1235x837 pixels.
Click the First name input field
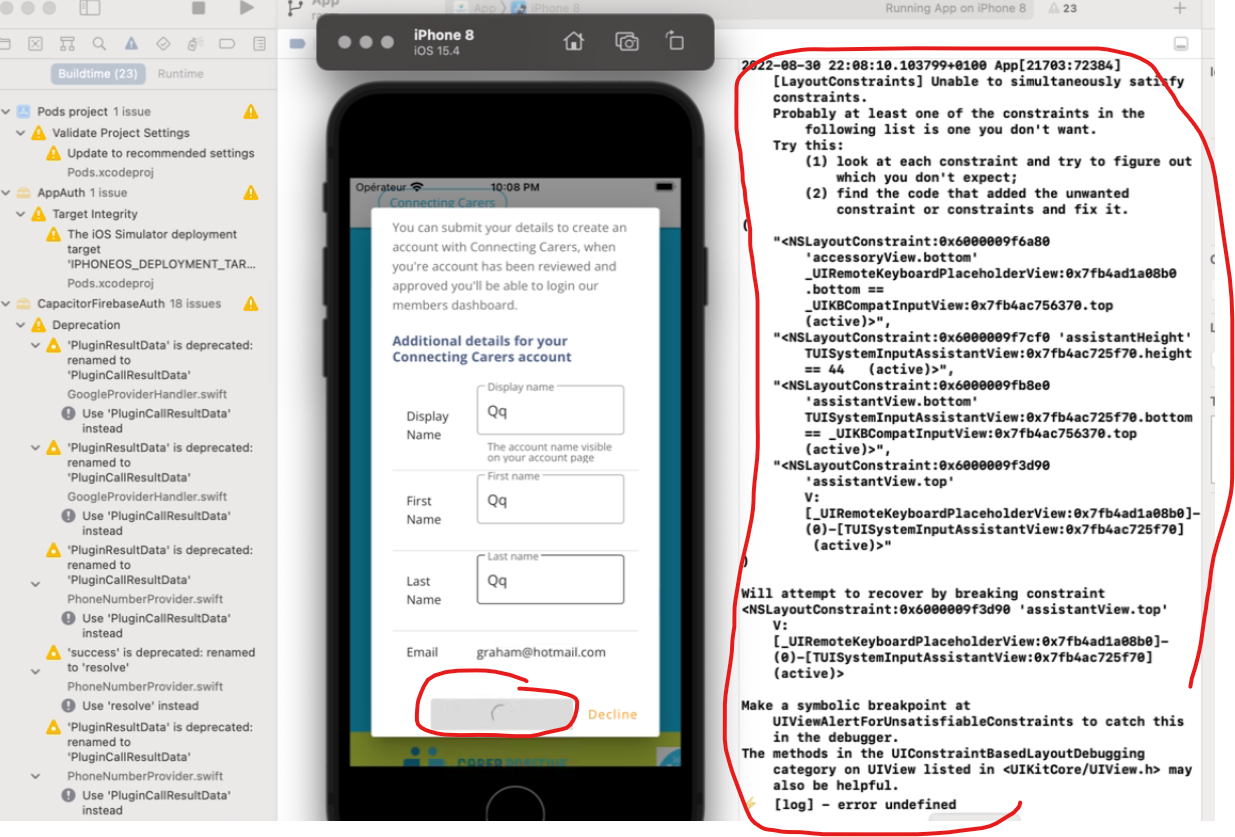(x=550, y=500)
